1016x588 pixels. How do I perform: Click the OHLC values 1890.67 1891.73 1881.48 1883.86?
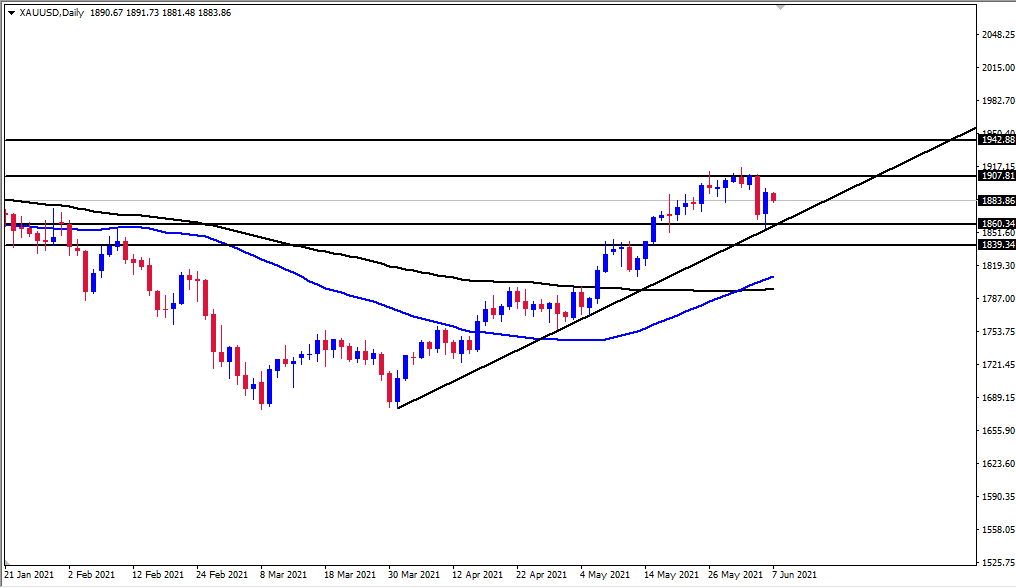click(x=160, y=12)
